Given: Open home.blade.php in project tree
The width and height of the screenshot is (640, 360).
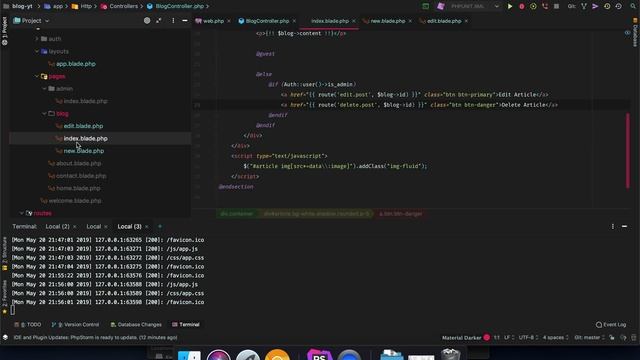Looking at the screenshot, I should pos(78,188).
